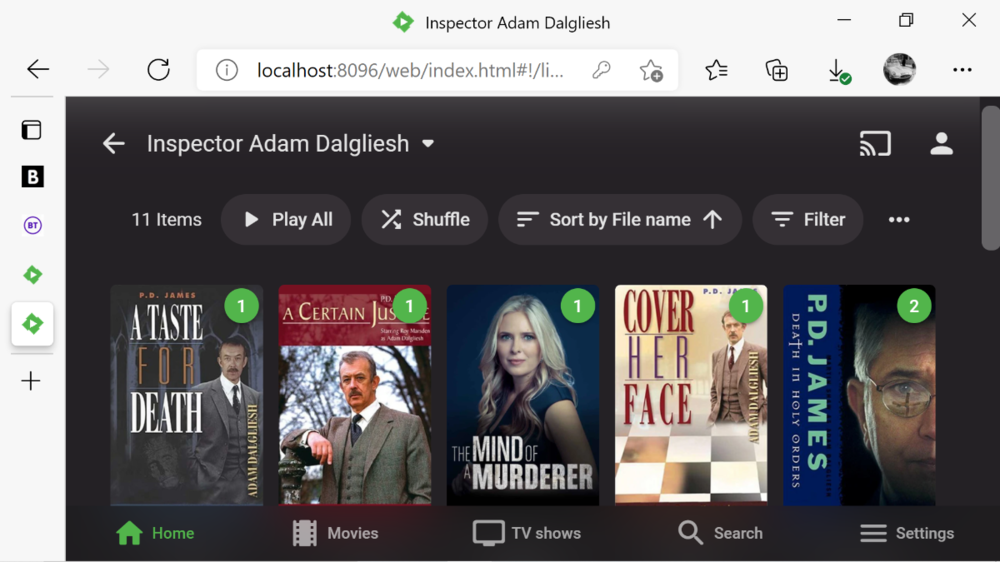
Task: Switch to the BT vertical tab
Action: click(x=33, y=225)
